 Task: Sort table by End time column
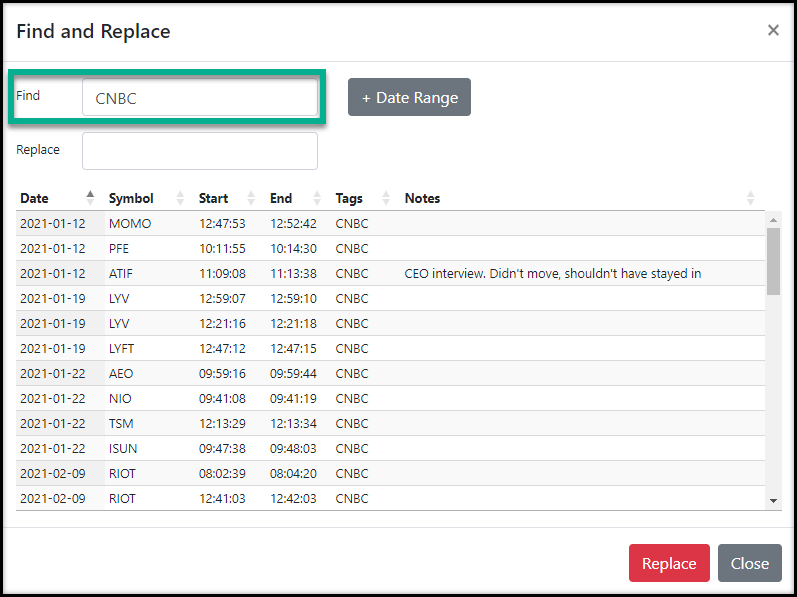tap(281, 198)
